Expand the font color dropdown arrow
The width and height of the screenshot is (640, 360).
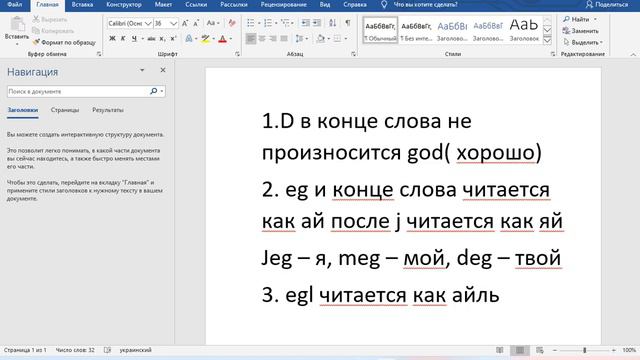[x=231, y=39]
